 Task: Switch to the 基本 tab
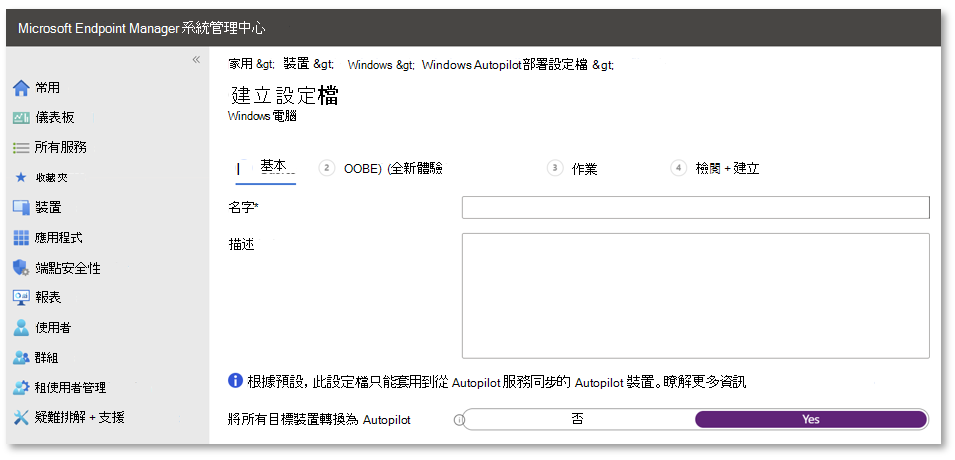[266, 167]
